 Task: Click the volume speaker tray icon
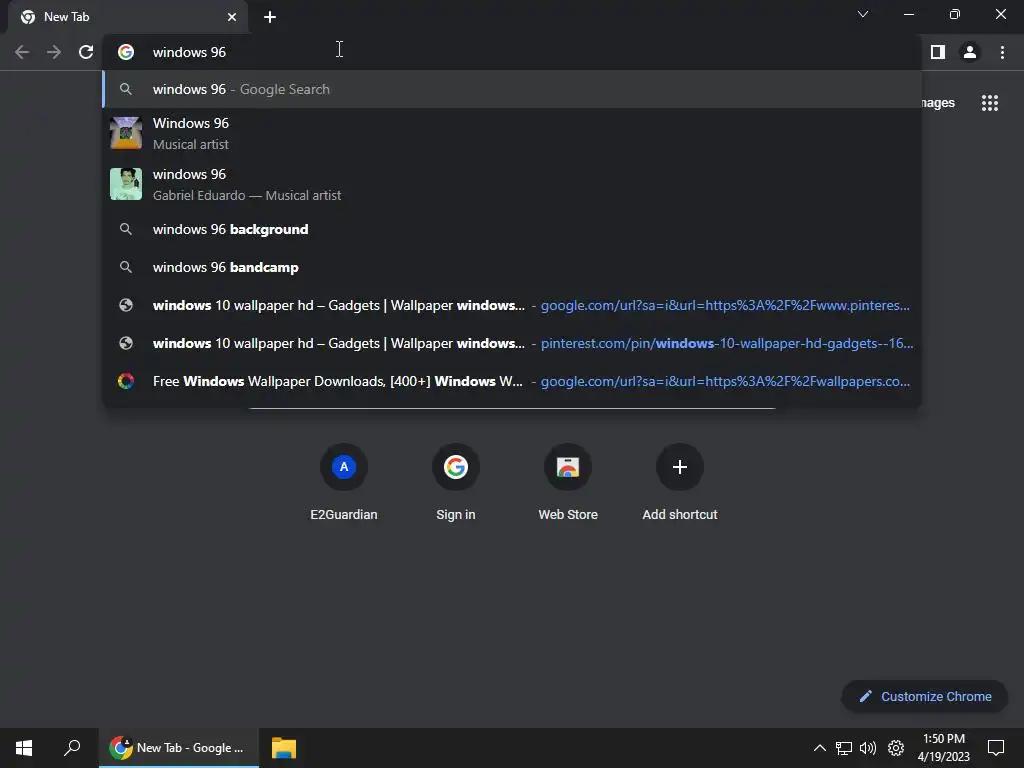[868, 748]
